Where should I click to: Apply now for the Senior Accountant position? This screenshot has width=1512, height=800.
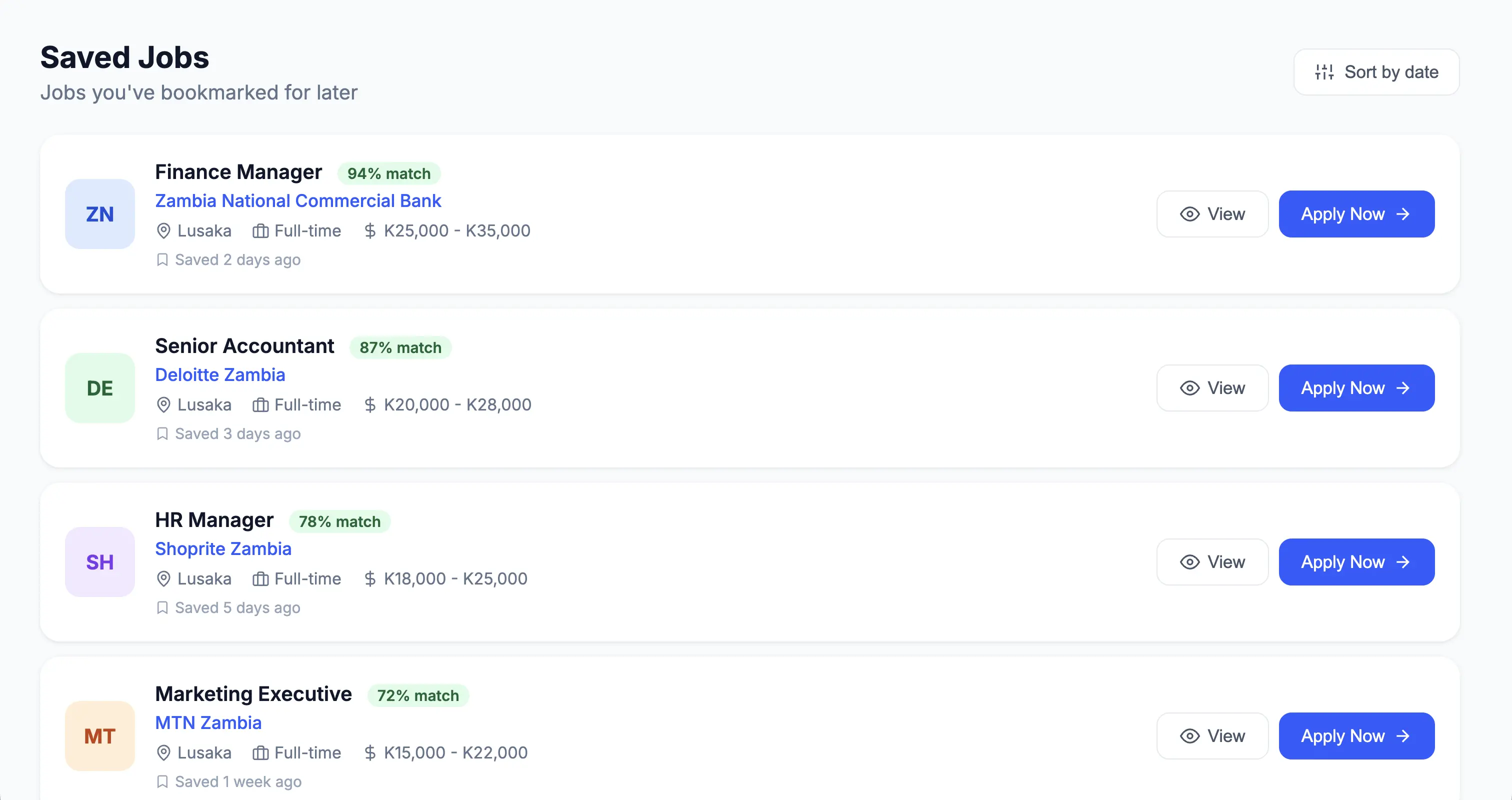pyautogui.click(x=1356, y=388)
